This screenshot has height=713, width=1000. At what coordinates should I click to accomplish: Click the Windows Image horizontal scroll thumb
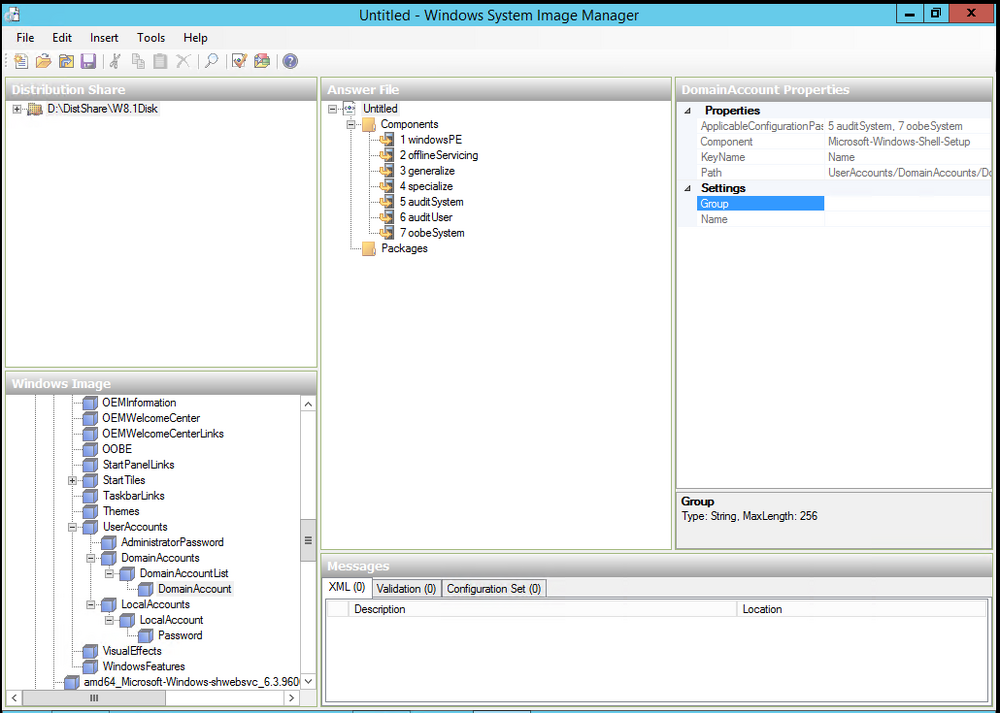[94, 698]
